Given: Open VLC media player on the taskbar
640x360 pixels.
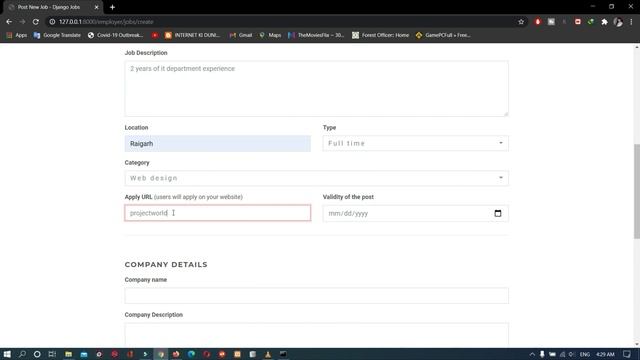Looking at the screenshot, I should [268, 354].
